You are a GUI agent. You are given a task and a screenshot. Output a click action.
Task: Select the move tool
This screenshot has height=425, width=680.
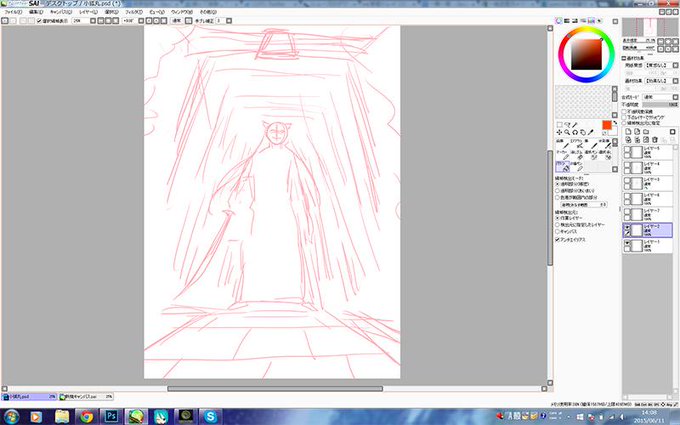click(x=559, y=132)
